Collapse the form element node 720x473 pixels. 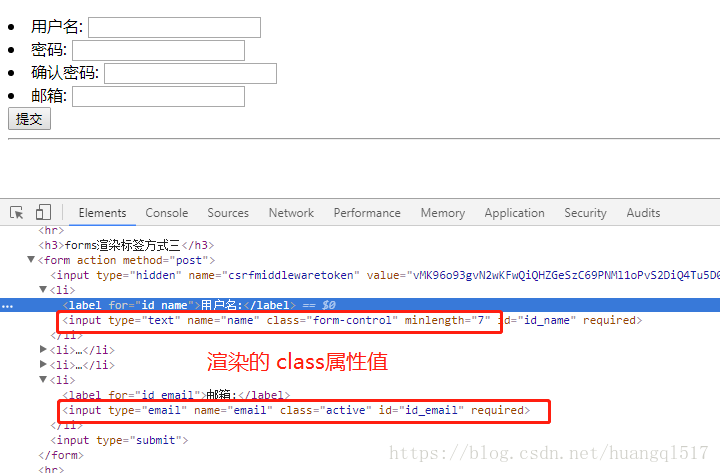coord(31,259)
